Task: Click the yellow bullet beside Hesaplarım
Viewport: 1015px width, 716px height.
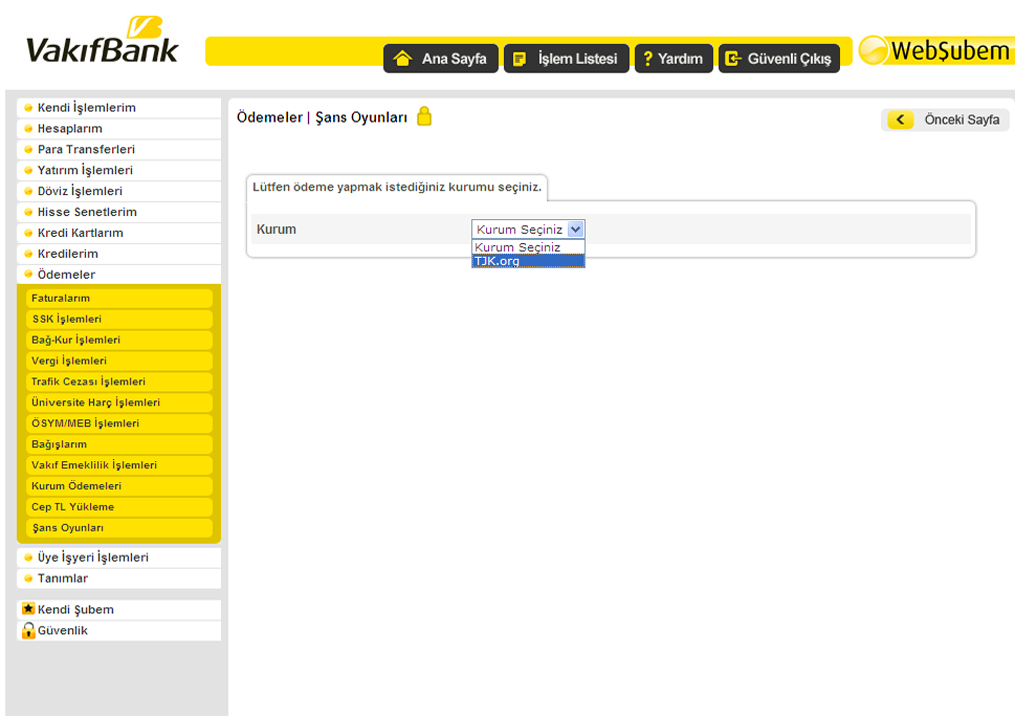Action: (28, 128)
